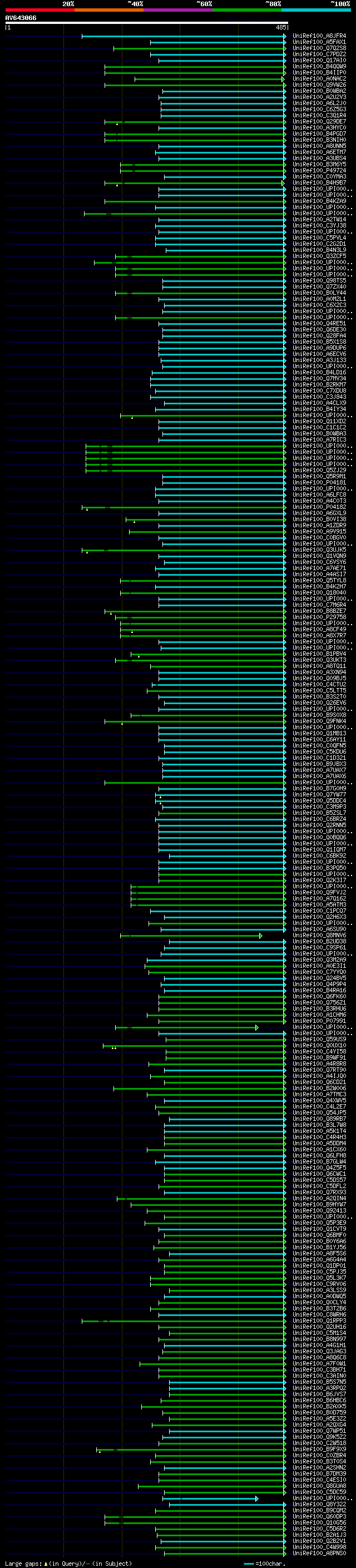Click the hit label UniRef100_Q4RE51
The height and width of the screenshot is (1568, 356).
(319, 323)
